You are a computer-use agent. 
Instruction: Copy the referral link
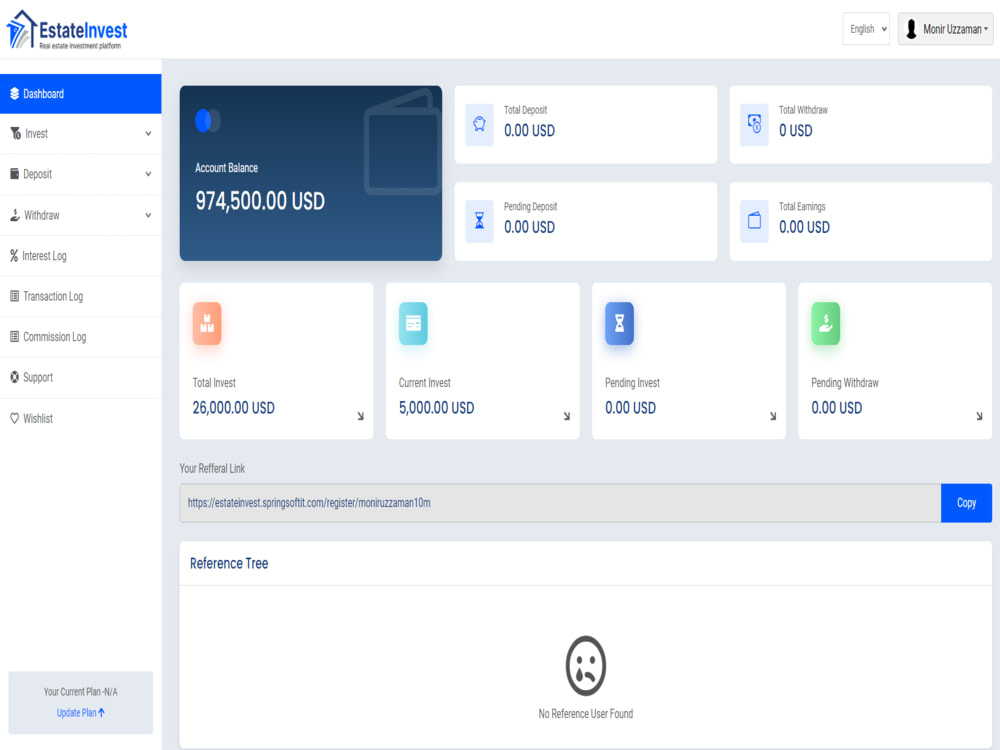pos(966,503)
